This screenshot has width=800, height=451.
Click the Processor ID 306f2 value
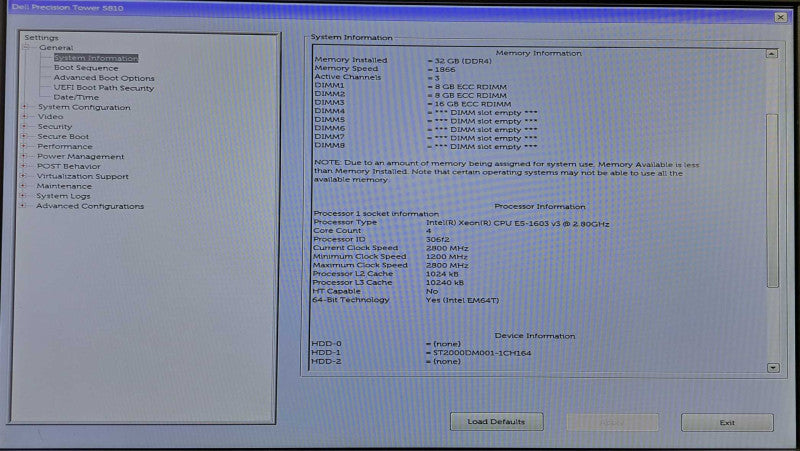coord(438,239)
